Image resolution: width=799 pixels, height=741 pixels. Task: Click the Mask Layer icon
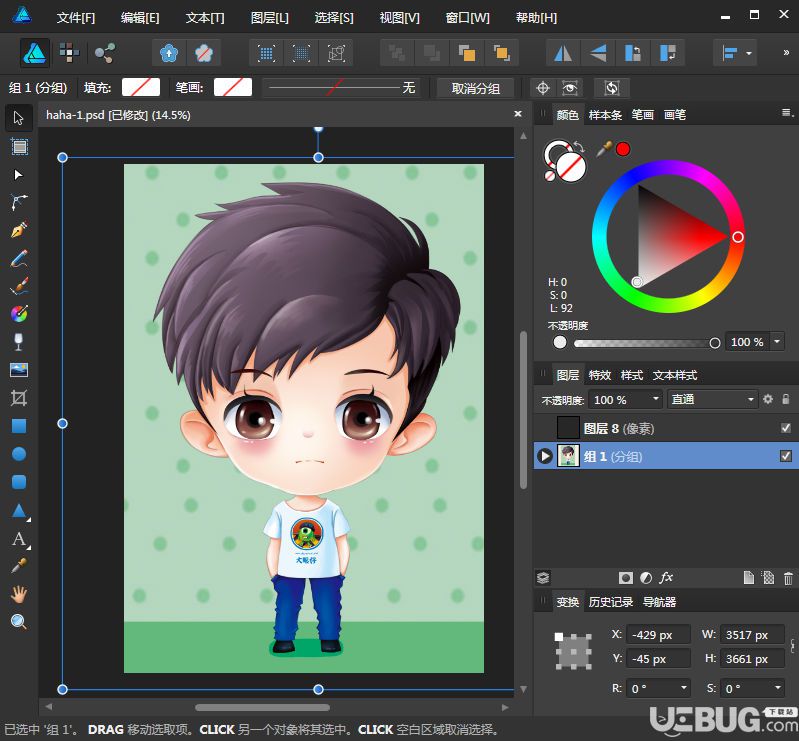626,578
